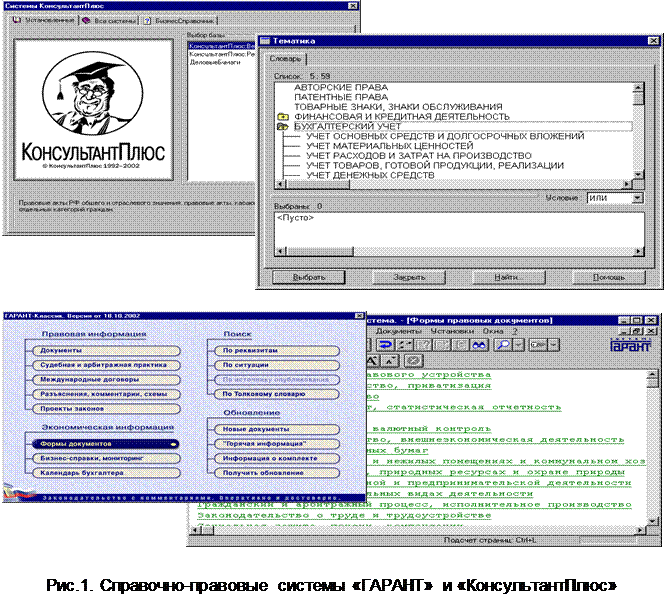This screenshot has height=608, width=664.
Task: Switch to the БизнесСправочник tab
Action: click(180, 21)
